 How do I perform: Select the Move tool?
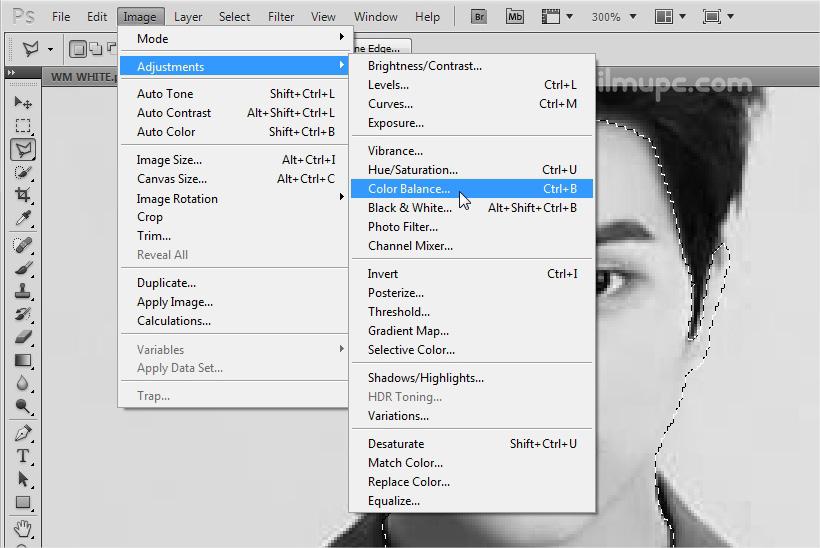(x=23, y=103)
